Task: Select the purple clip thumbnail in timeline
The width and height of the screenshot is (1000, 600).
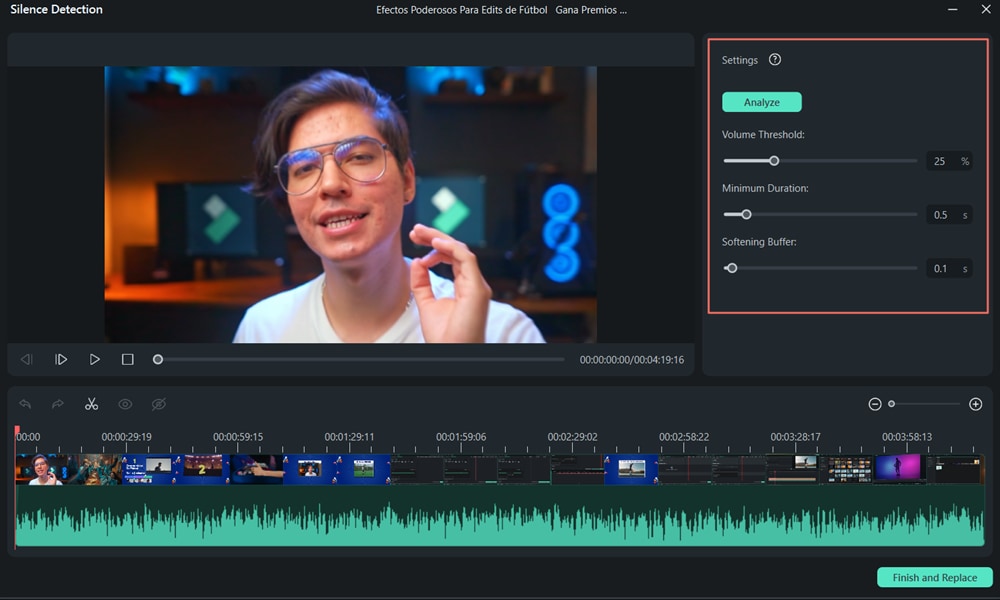Action: coord(898,468)
